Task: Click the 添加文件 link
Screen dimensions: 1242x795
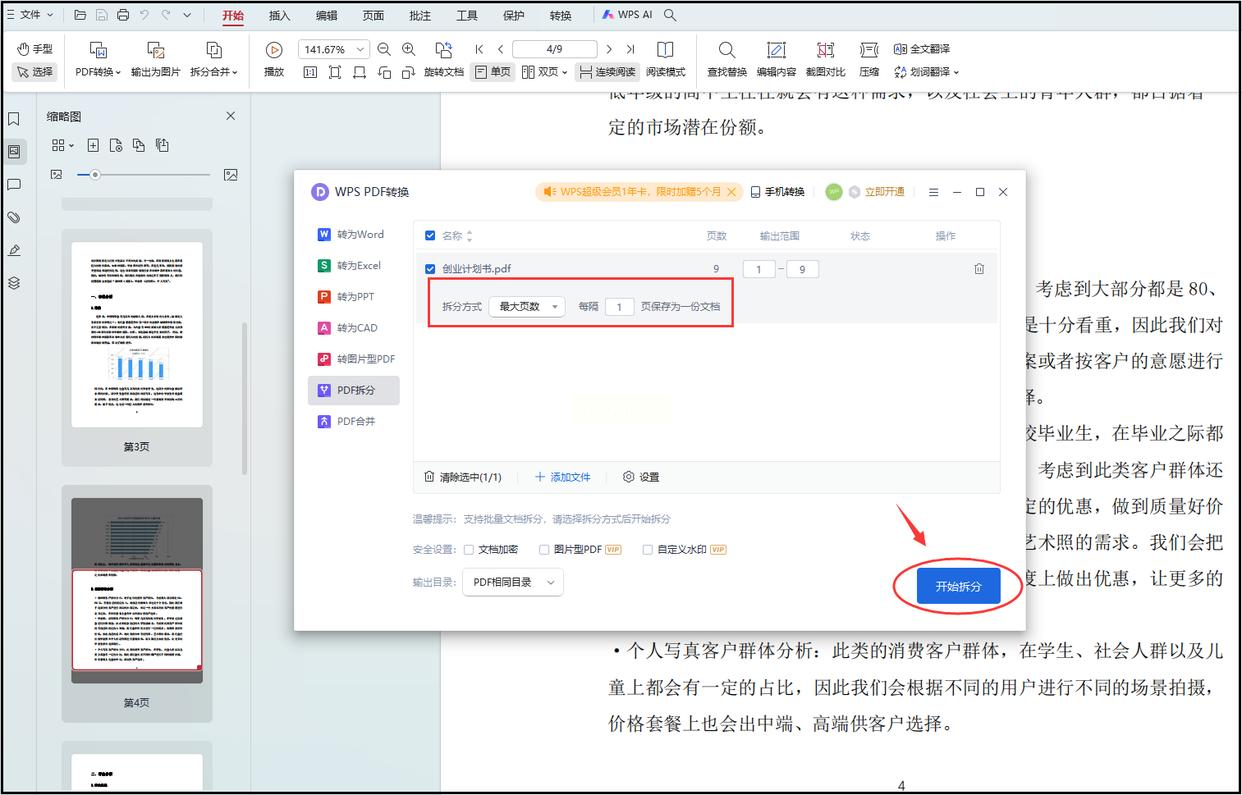Action: pos(563,477)
